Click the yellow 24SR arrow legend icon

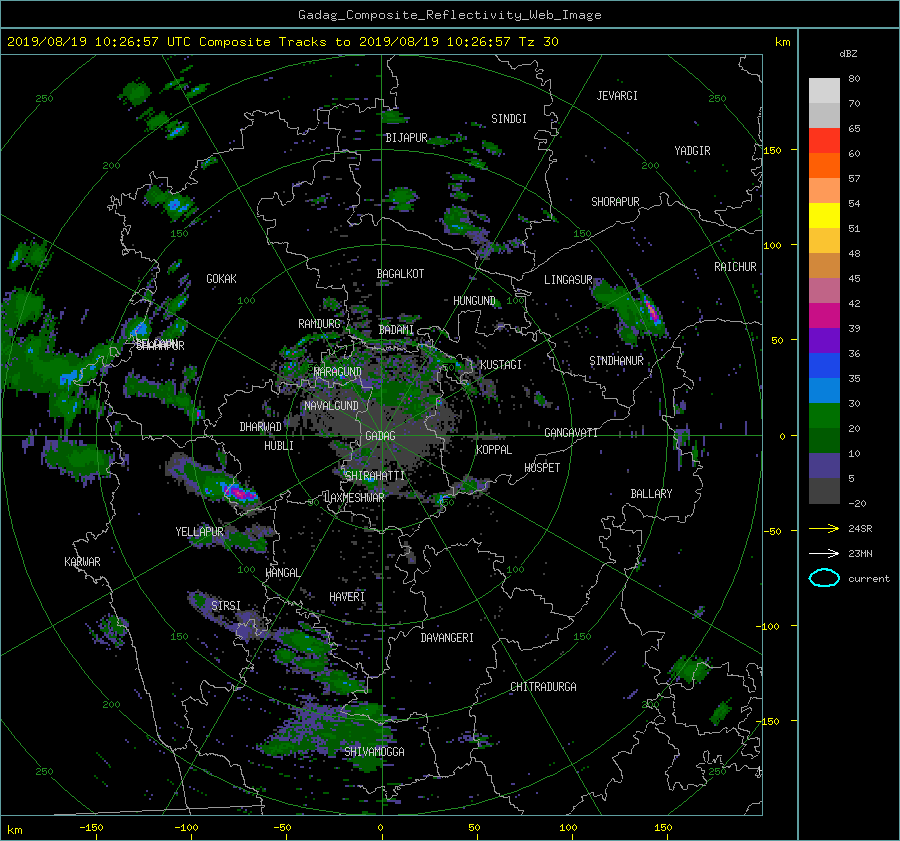coord(824,528)
